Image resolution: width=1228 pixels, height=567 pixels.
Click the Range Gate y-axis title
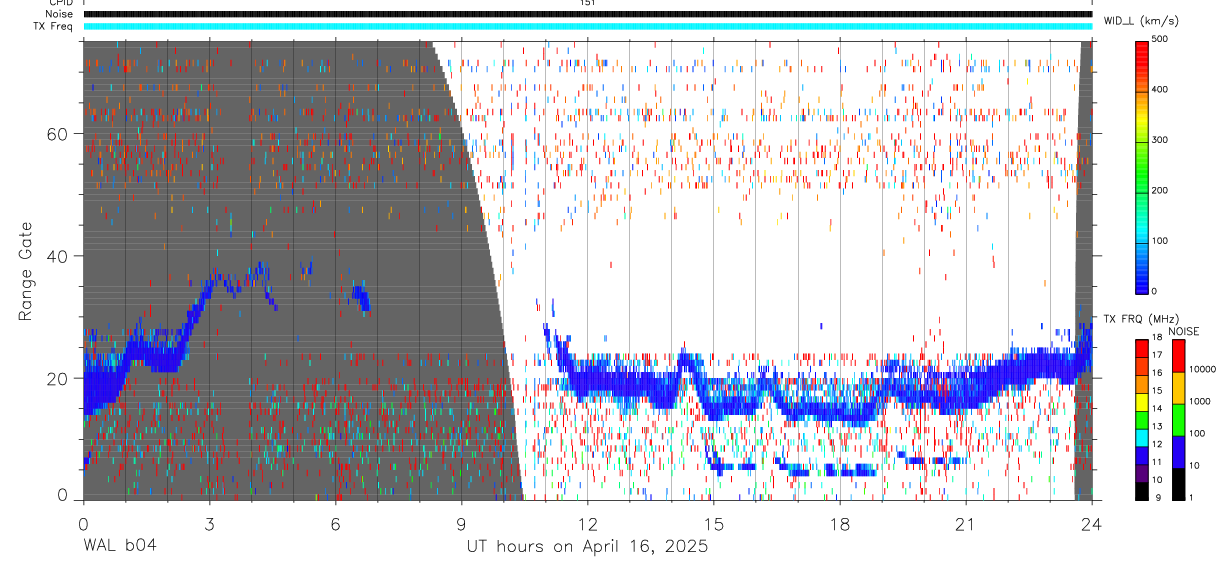point(24,272)
